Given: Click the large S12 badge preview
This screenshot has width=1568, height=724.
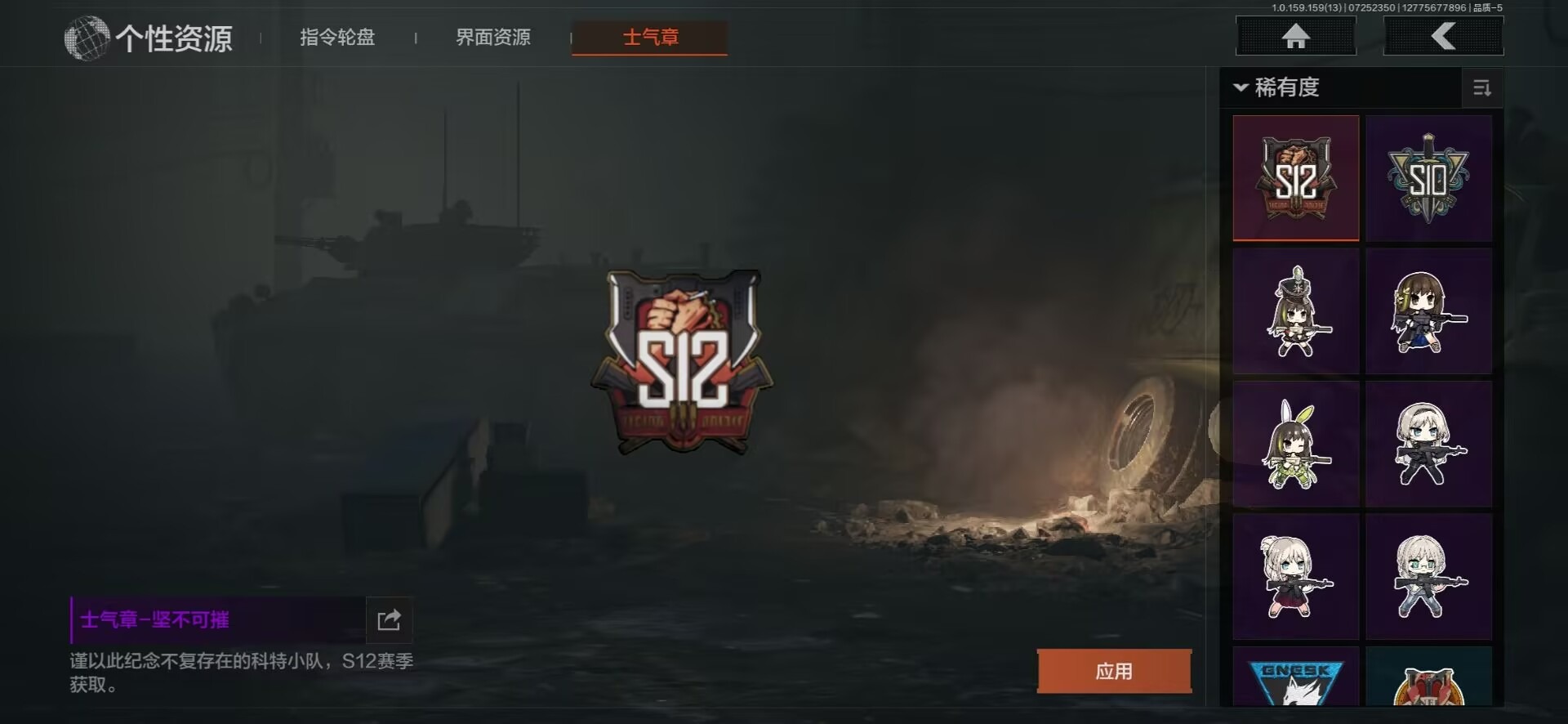Looking at the screenshot, I should click(x=682, y=362).
